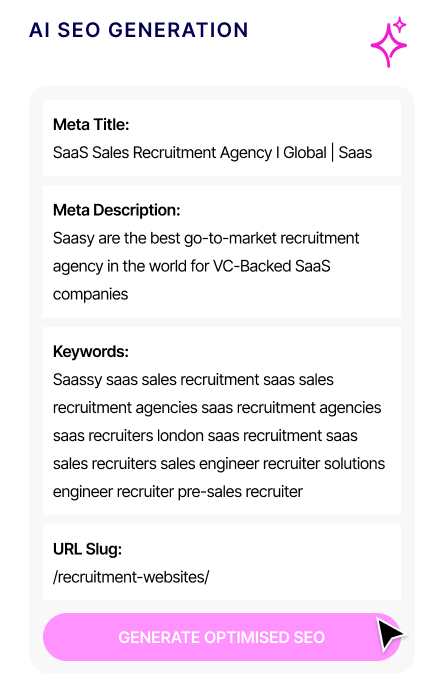Viewport: 444px width, 686px height.
Task: Click the word Global in the Meta Title
Action: click(x=305, y=153)
